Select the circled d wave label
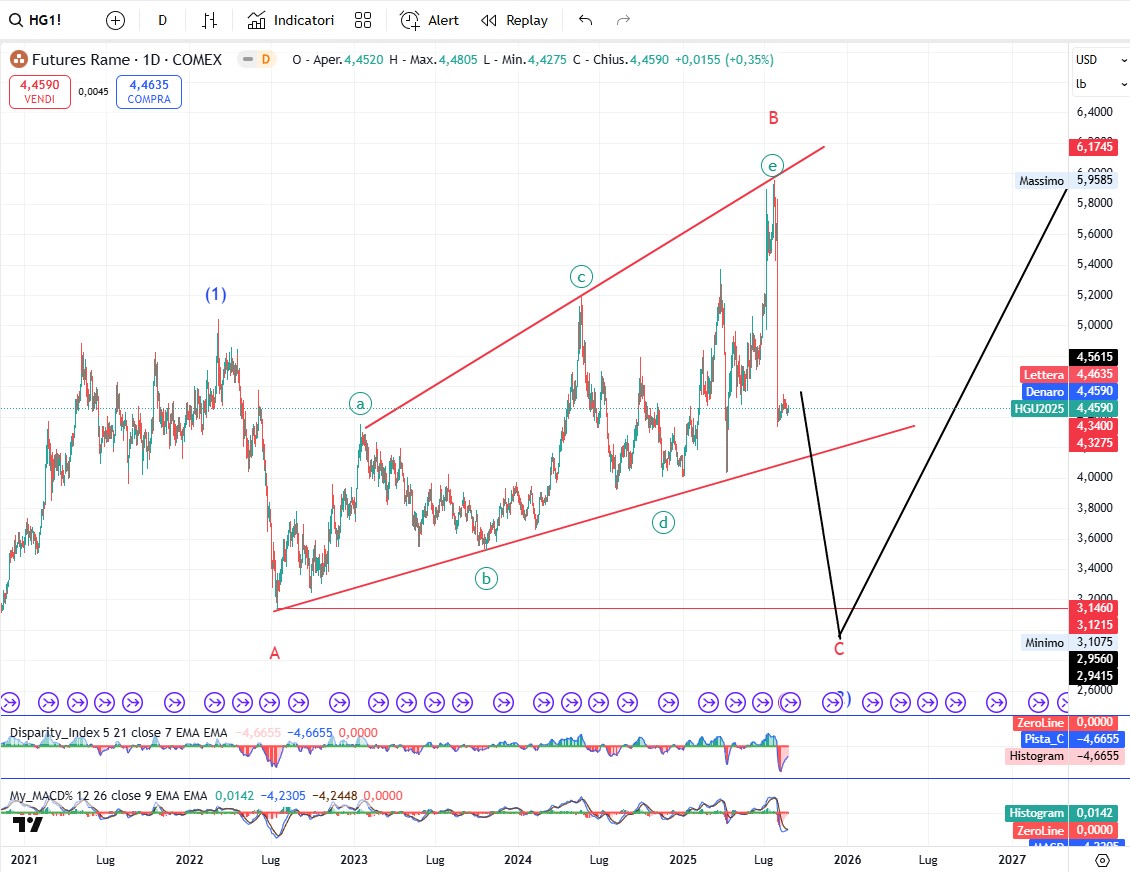The width and height of the screenshot is (1130, 872). (663, 522)
